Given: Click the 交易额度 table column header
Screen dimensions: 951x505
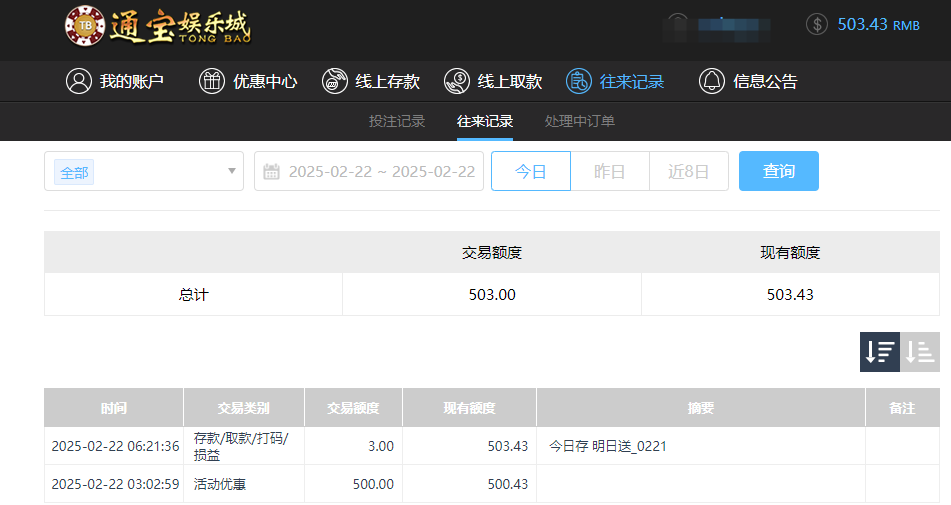Looking at the screenshot, I should click(354, 408).
